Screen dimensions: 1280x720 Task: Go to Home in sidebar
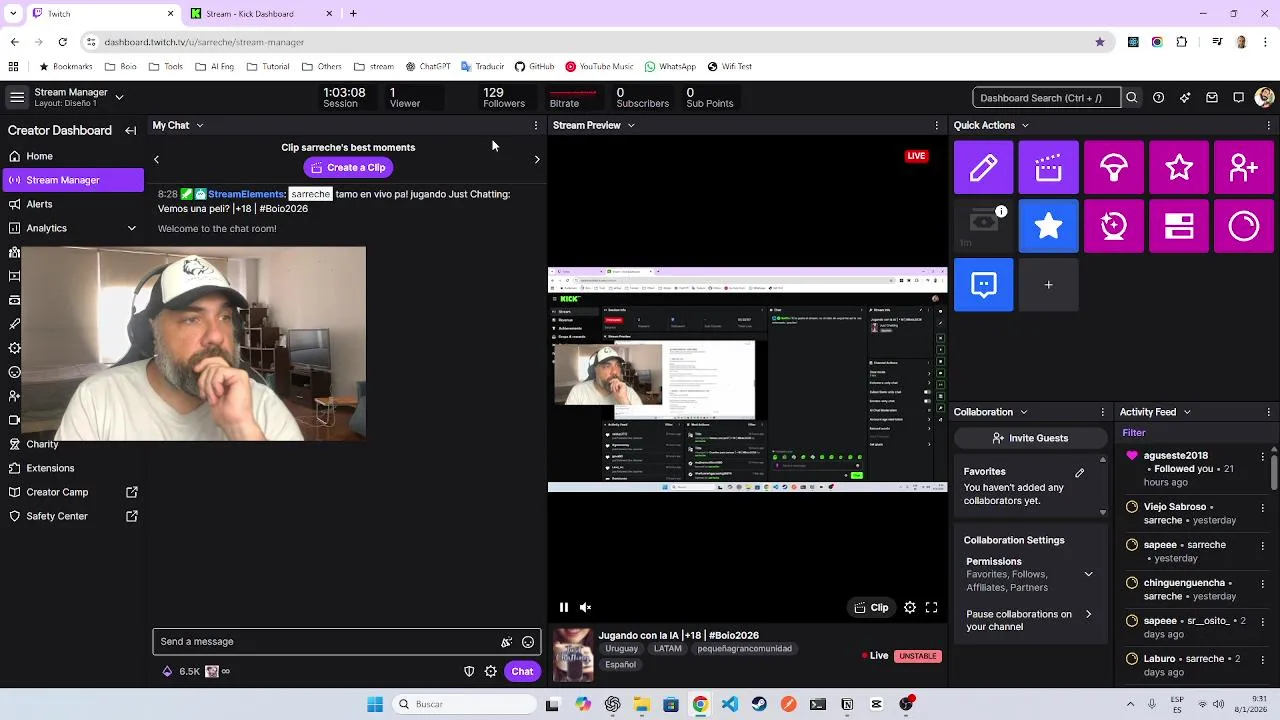(72, 156)
